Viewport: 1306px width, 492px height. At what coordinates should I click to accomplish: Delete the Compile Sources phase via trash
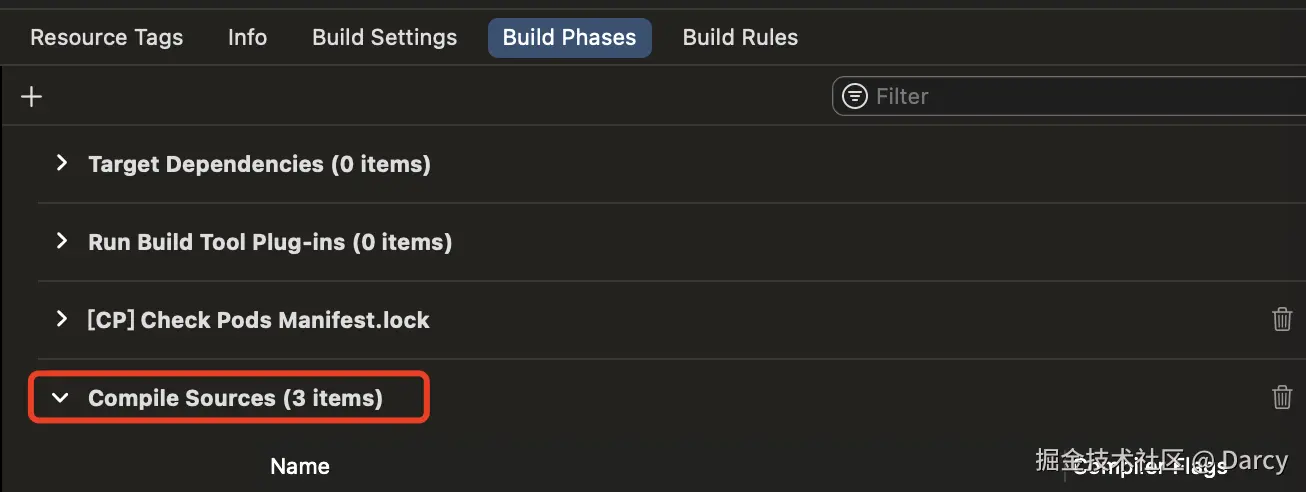point(1281,397)
